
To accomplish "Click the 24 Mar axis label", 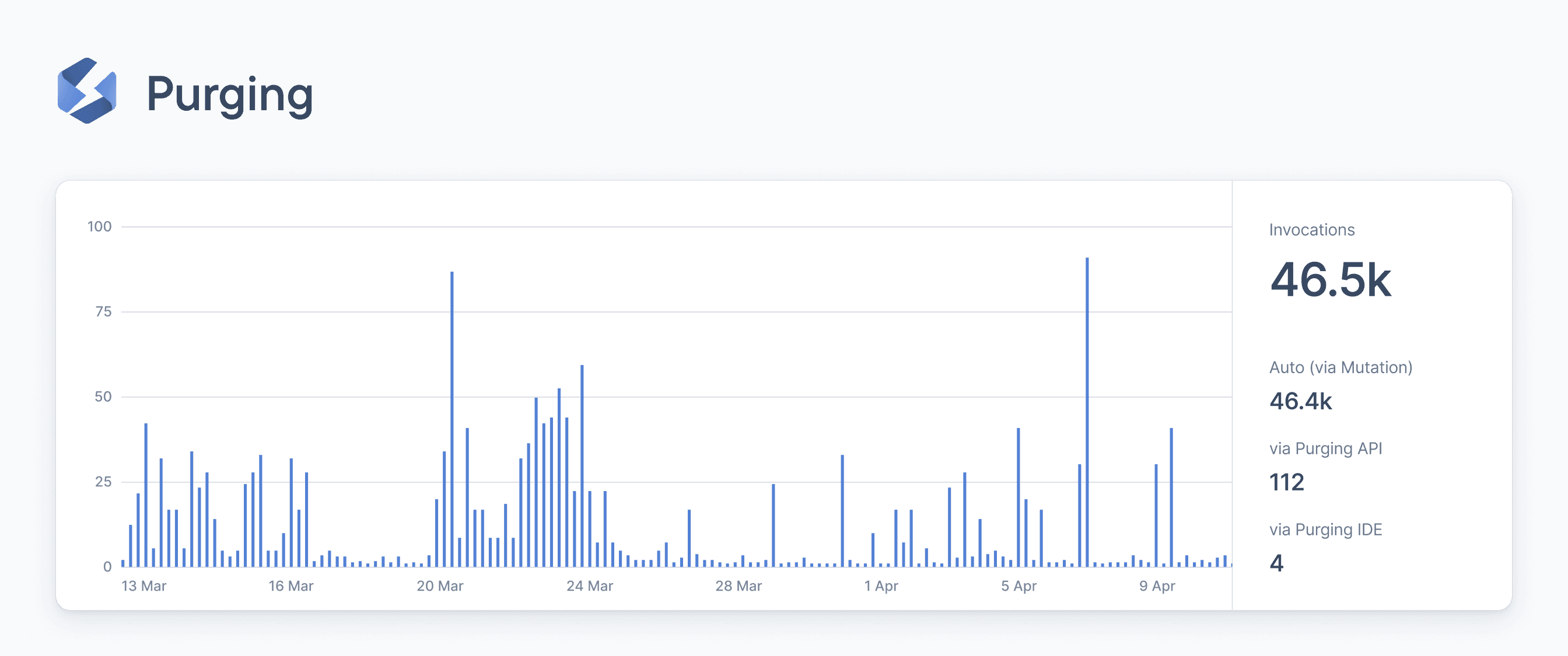I will [x=589, y=586].
